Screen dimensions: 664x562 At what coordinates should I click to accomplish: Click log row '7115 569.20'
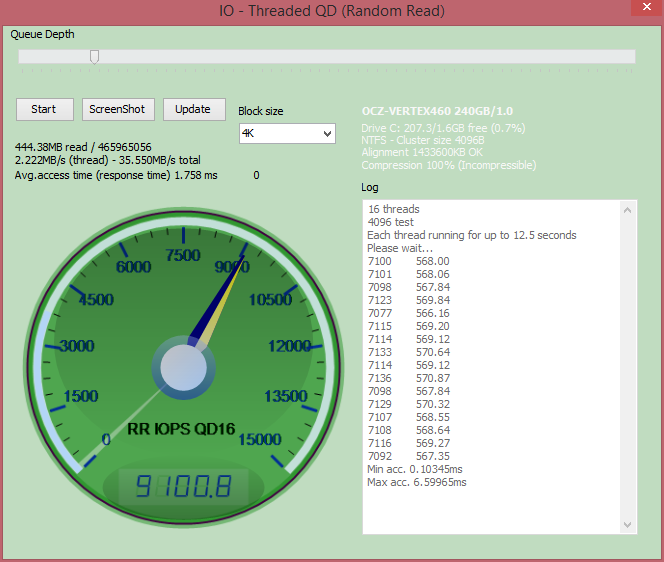tap(408, 327)
